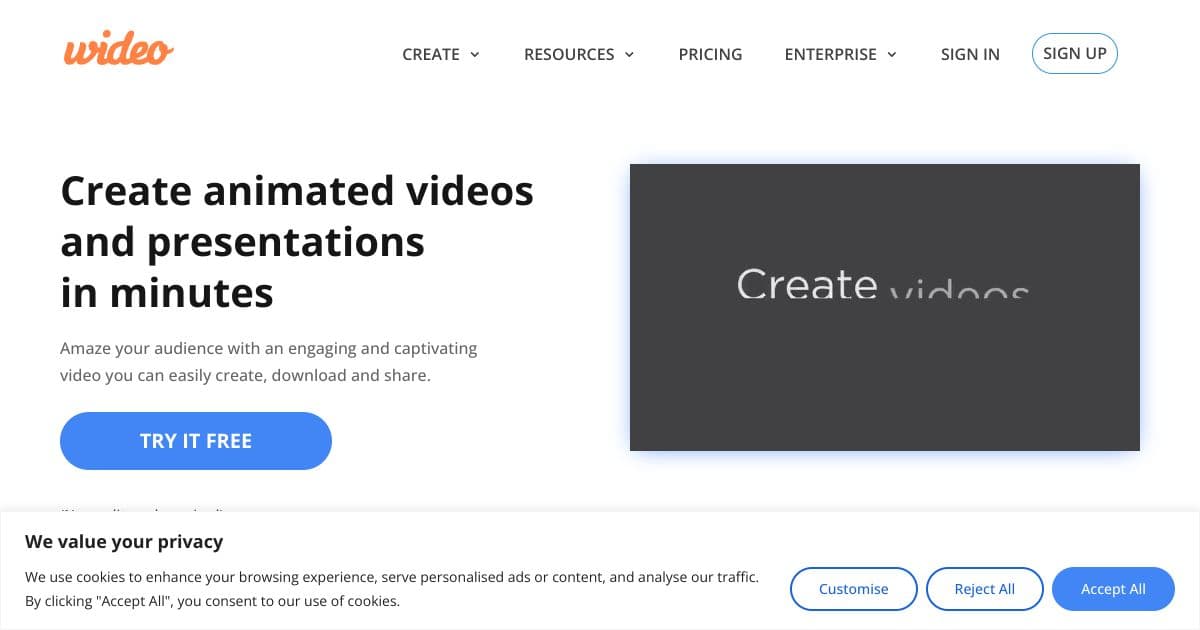Open the CREATE navigation dropdown
1200x630 pixels.
coord(431,54)
